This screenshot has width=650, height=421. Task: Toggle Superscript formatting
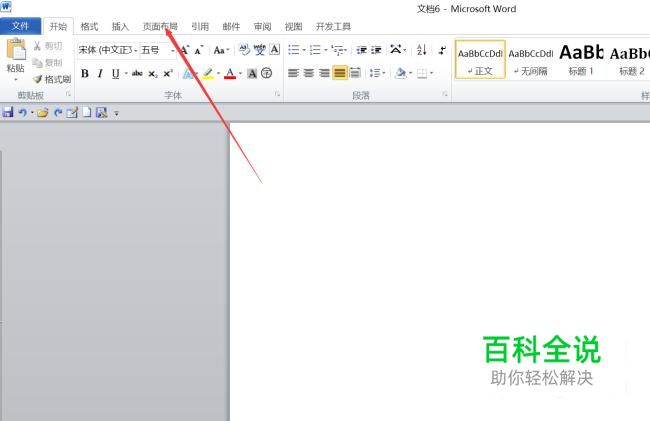pyautogui.click(x=167, y=74)
